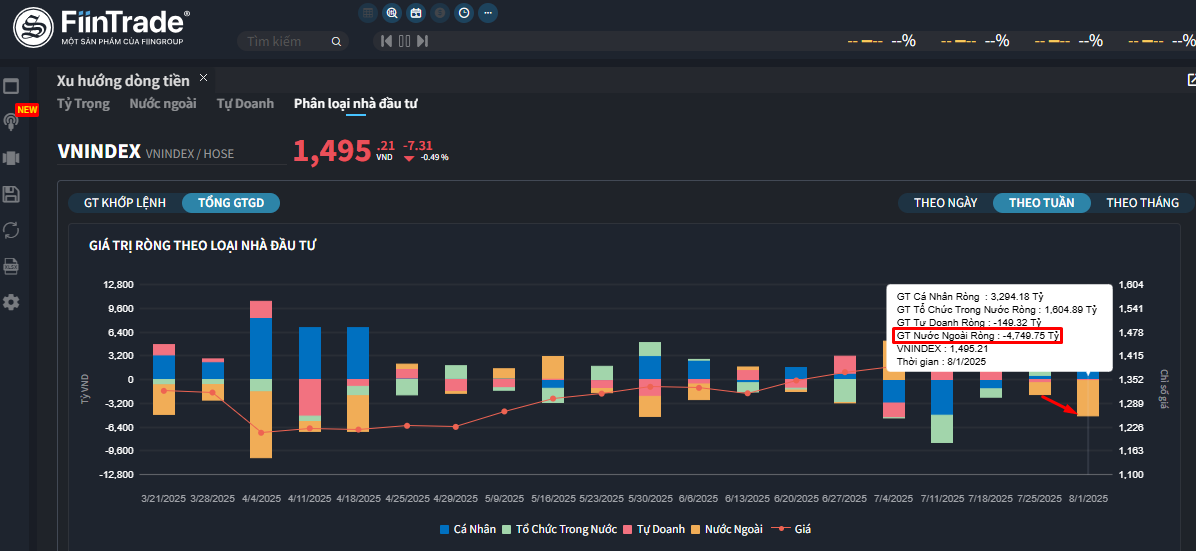Screen dimensions: 1196x551
Task: Click the 5/30/2025 date label
Action: 651,499
